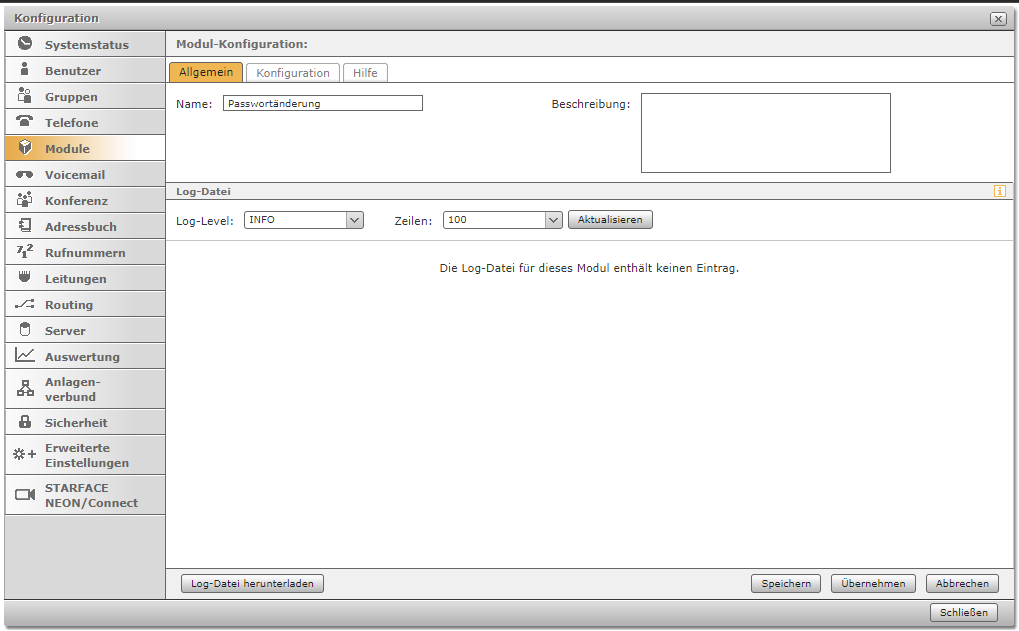Click the Systemstatus clock icon in sidebar
1019x631 pixels.
[x=25, y=44]
